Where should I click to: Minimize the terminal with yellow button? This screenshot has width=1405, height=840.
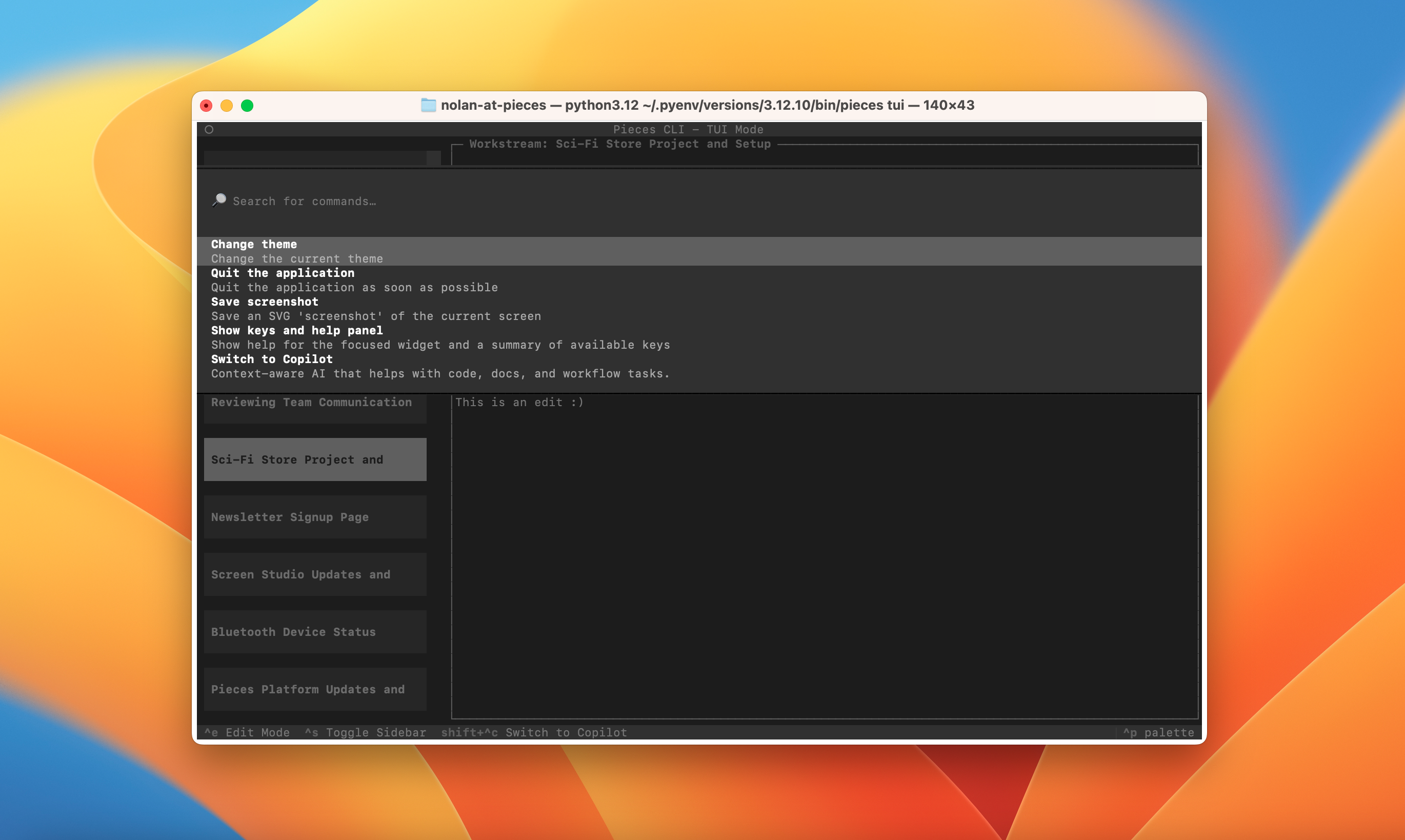click(x=227, y=106)
